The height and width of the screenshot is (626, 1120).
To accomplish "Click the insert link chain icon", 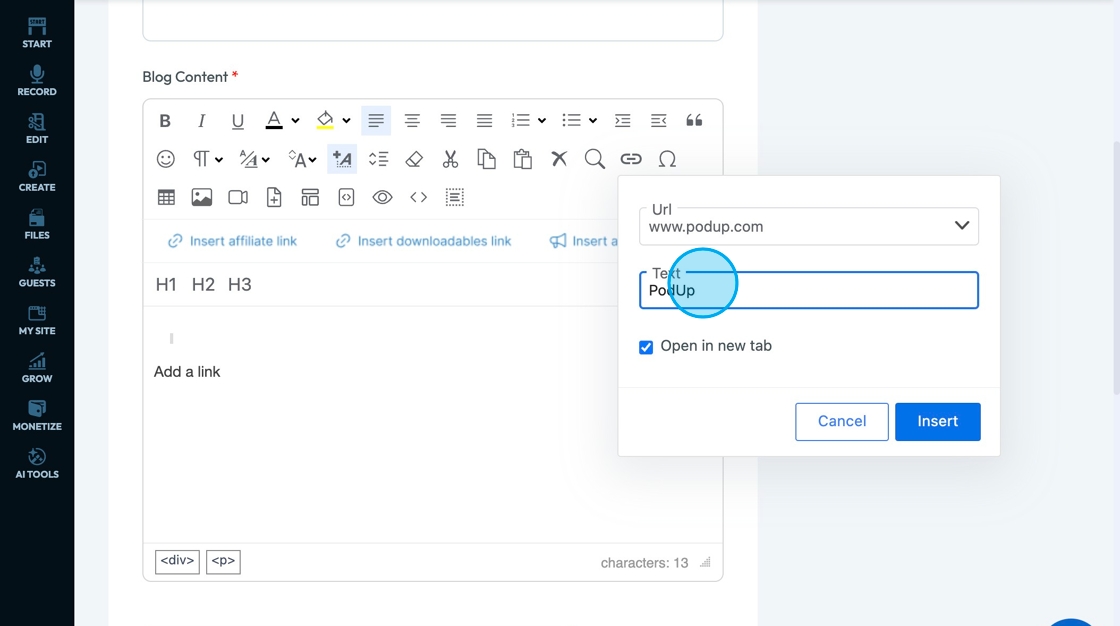I will (x=631, y=159).
